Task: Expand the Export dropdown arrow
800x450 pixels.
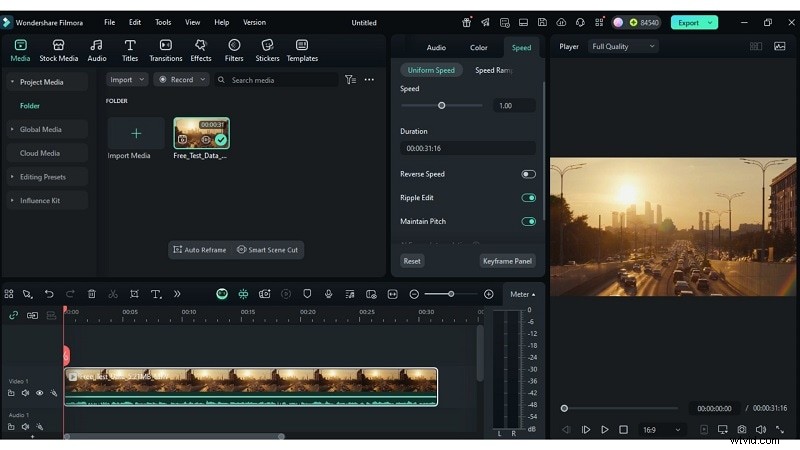Action: (x=710, y=22)
